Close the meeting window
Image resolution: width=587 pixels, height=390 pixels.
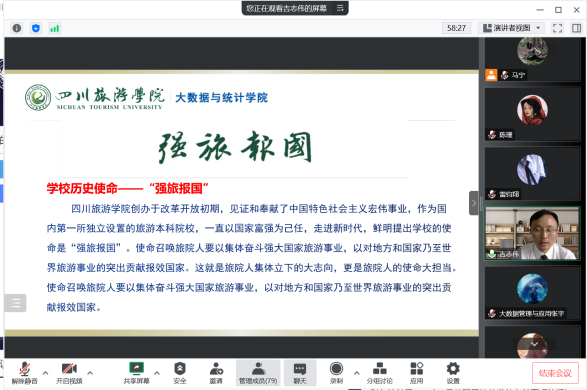577,10
